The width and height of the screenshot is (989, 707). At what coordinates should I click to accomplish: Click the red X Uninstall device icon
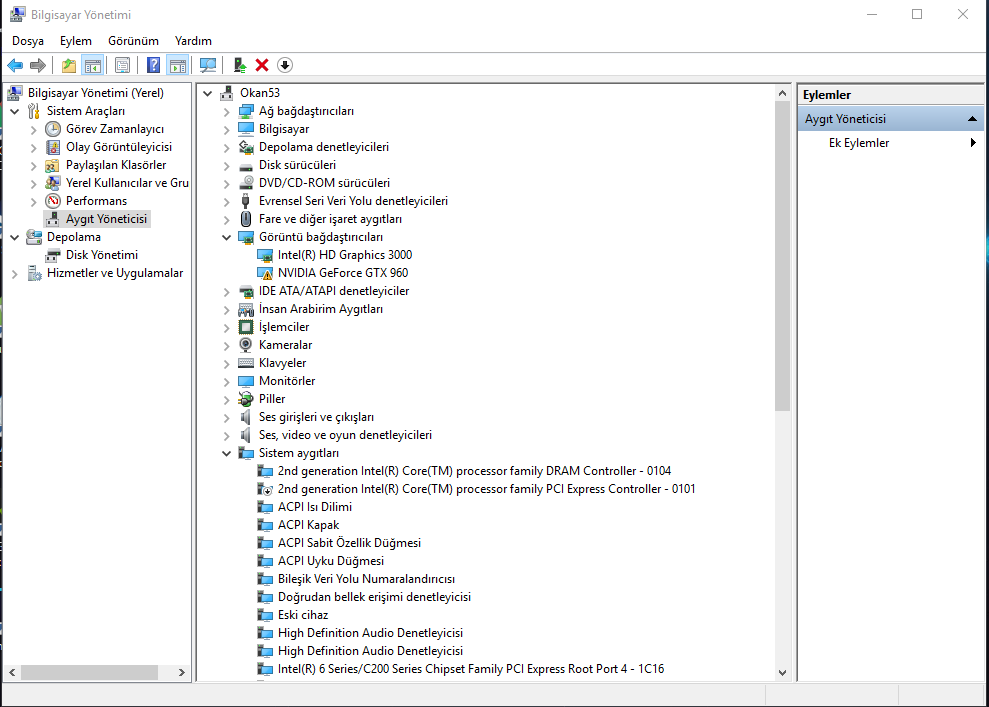262,65
